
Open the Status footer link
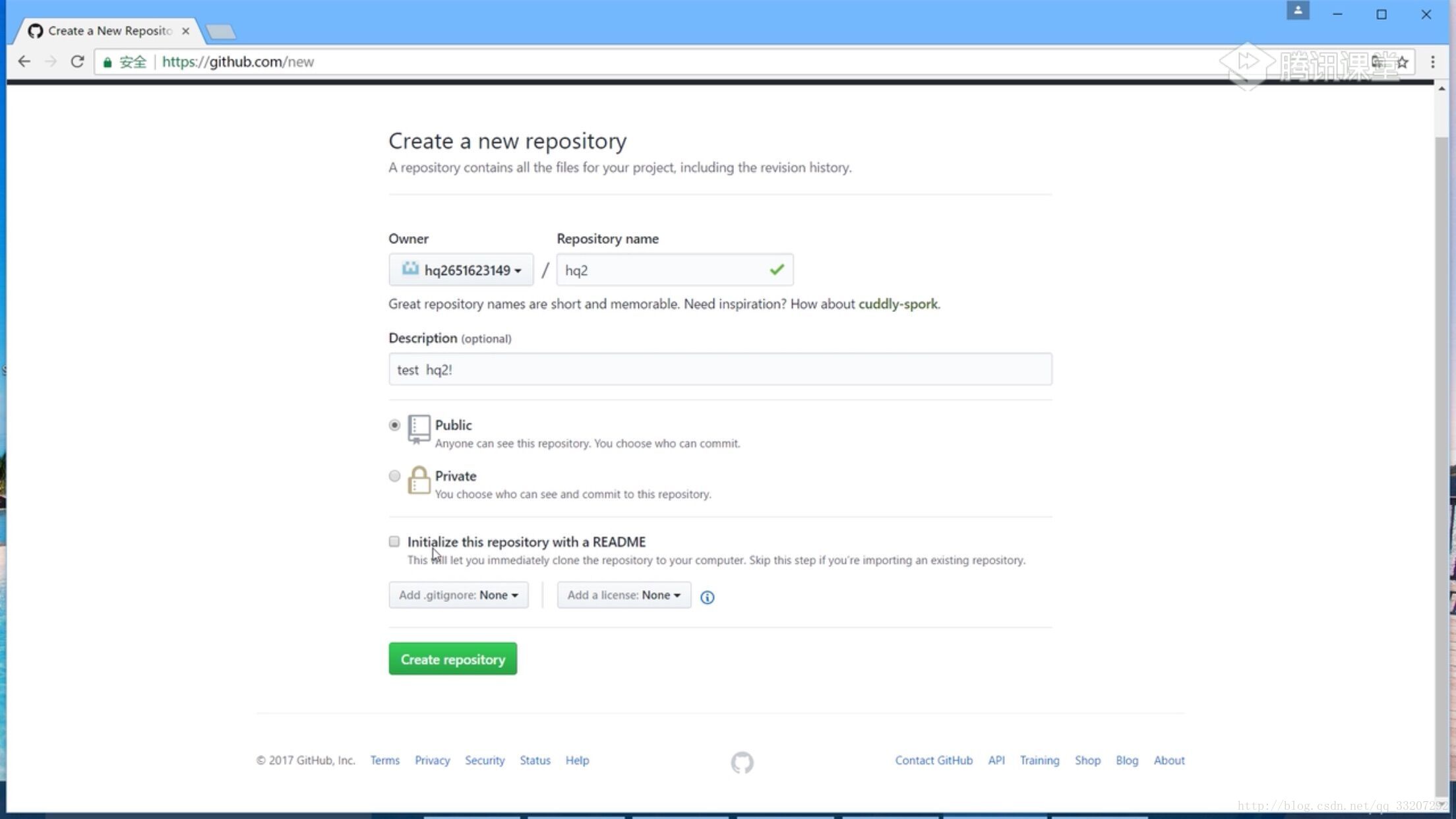click(x=535, y=760)
